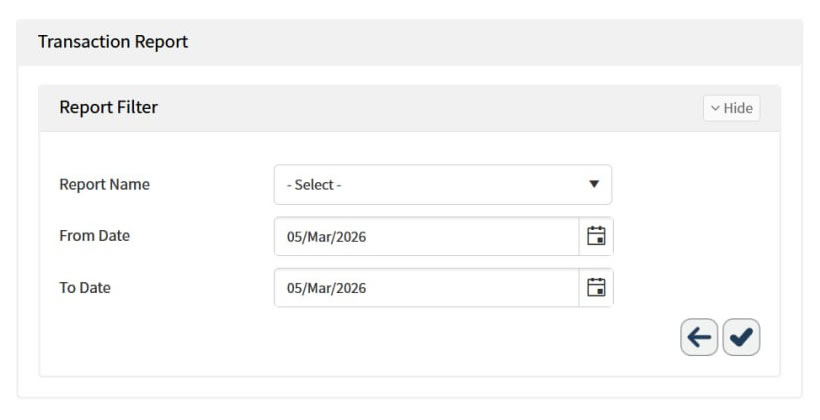The width and height of the screenshot is (820, 420).
Task: Click the Transaction Report page title
Action: 113,42
